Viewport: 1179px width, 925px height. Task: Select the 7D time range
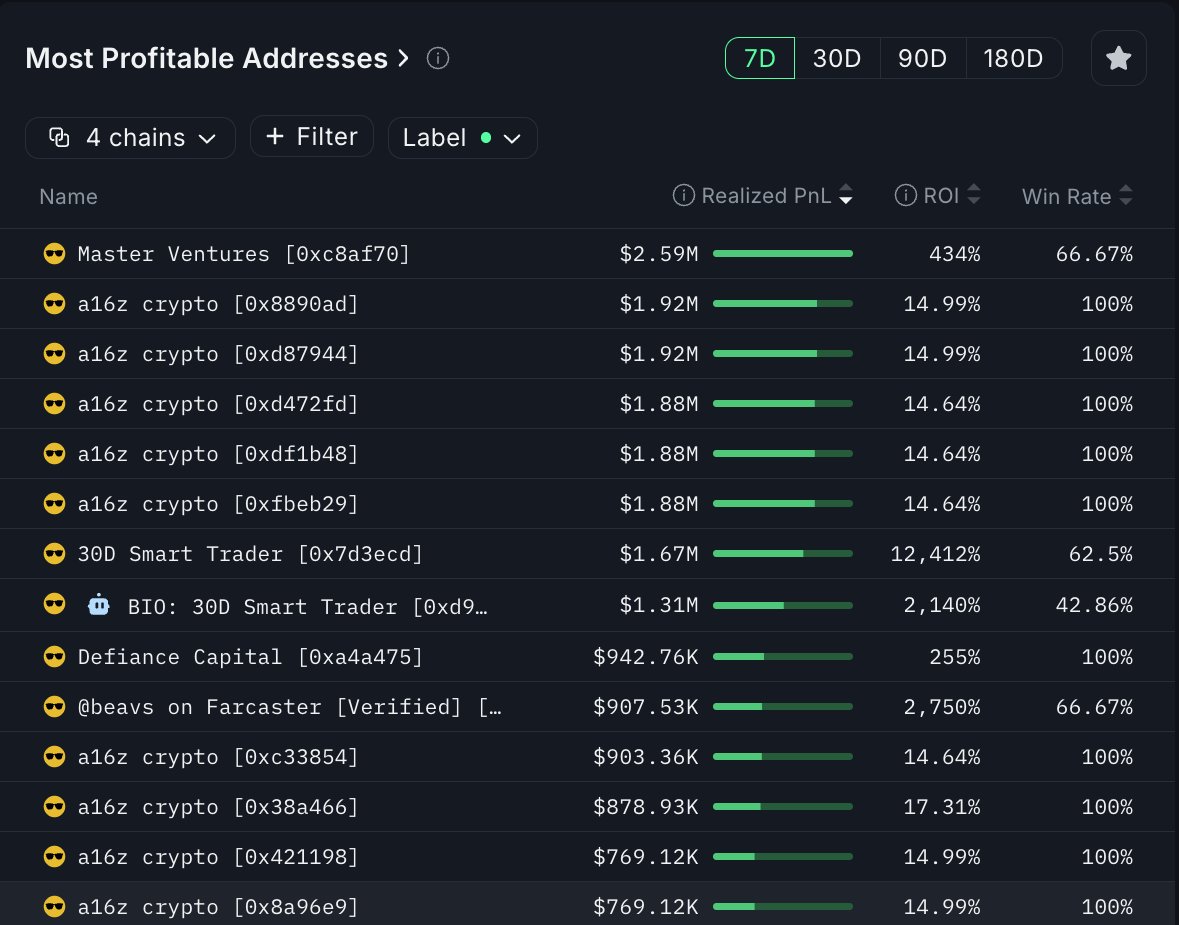point(759,58)
